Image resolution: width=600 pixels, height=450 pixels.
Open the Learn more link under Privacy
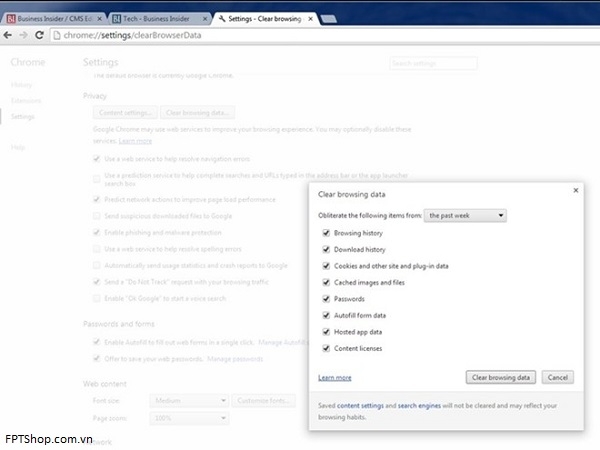coord(135,141)
